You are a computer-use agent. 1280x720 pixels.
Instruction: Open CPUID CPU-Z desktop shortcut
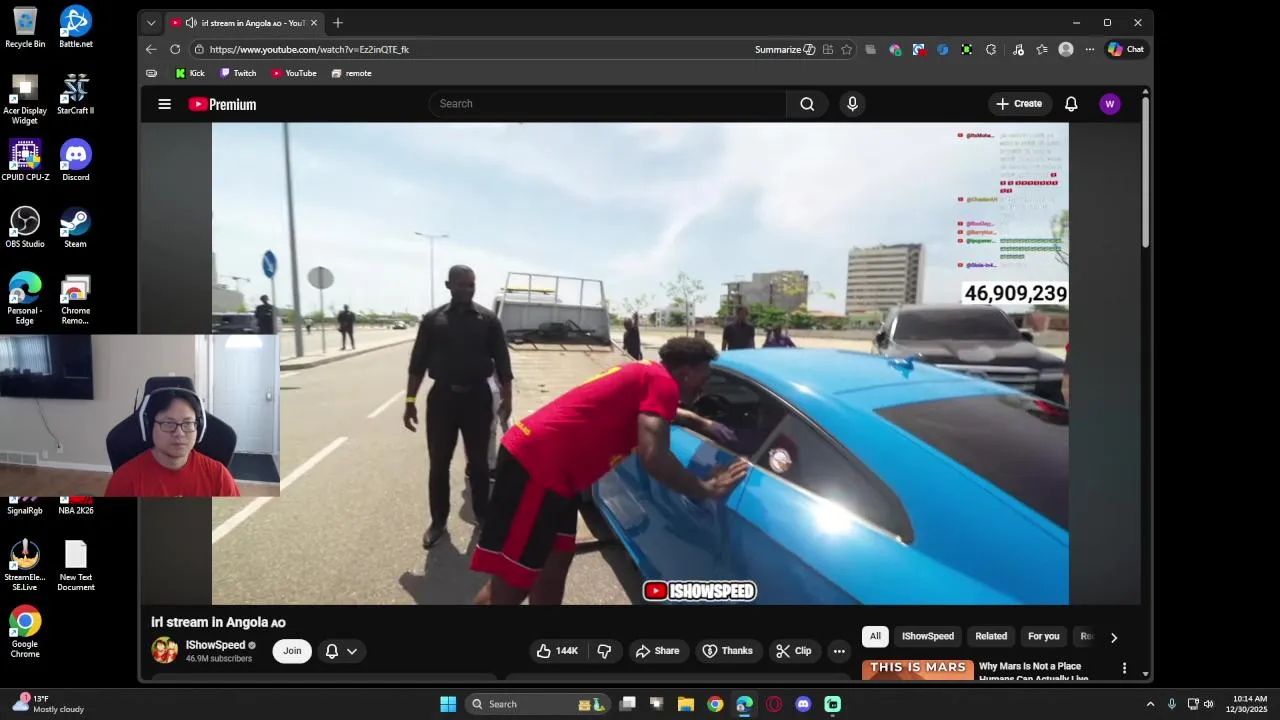25,160
